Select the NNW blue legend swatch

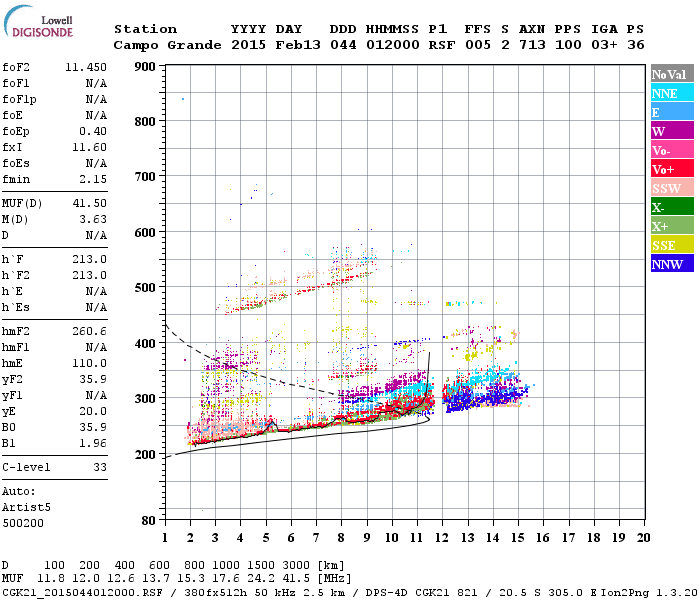click(x=672, y=263)
